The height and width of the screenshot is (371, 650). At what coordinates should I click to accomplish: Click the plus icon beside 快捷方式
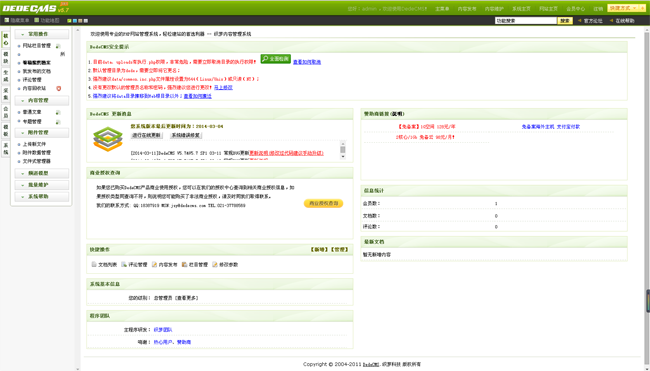coord(643,8)
